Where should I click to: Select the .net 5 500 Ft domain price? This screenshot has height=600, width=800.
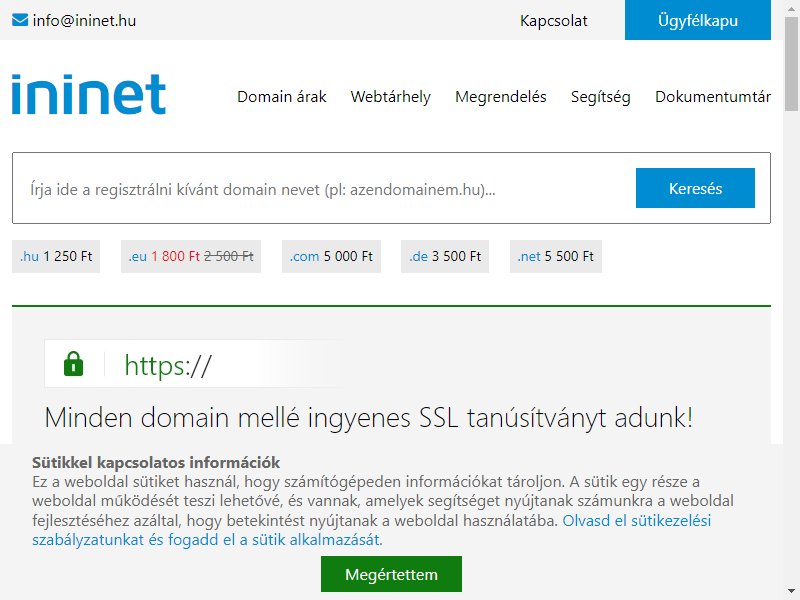(556, 256)
